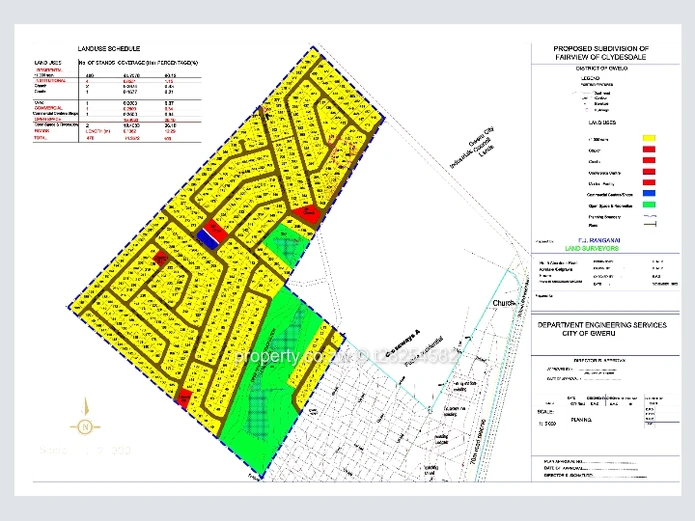Select the blue Commercial Centre legend swatch
695x521 pixels.
(649, 193)
